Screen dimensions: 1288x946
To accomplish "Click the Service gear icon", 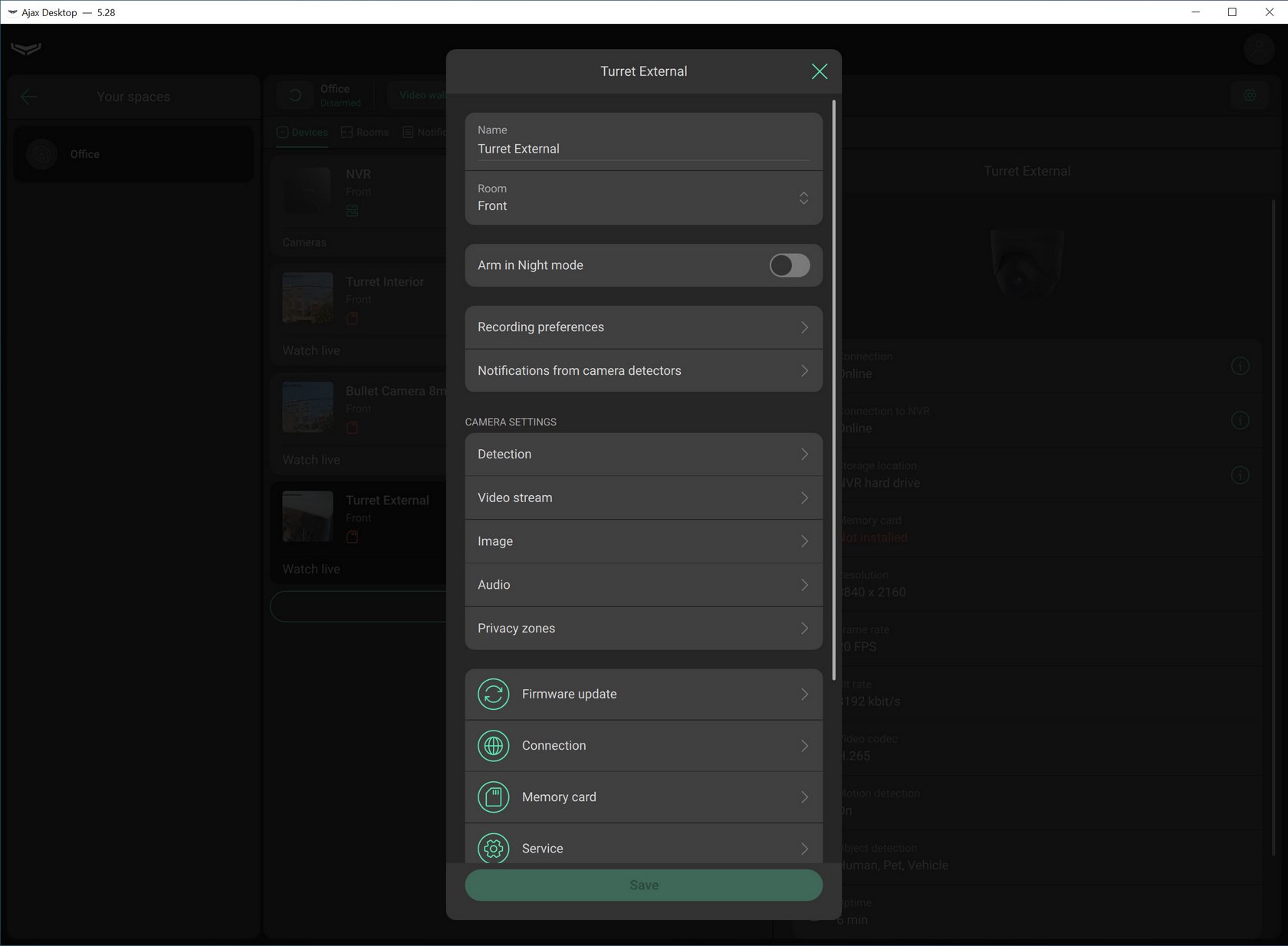I will tap(493, 848).
